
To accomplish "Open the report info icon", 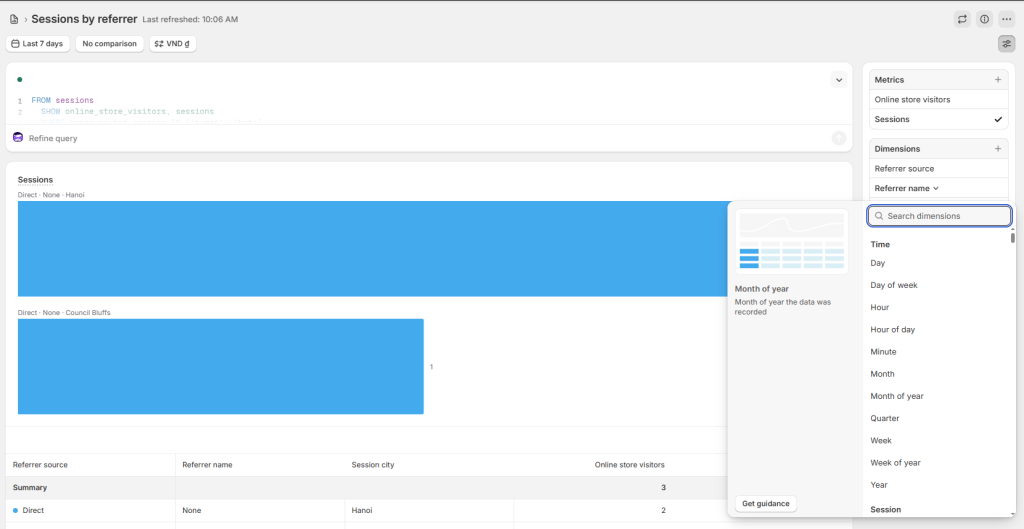I will 984,19.
